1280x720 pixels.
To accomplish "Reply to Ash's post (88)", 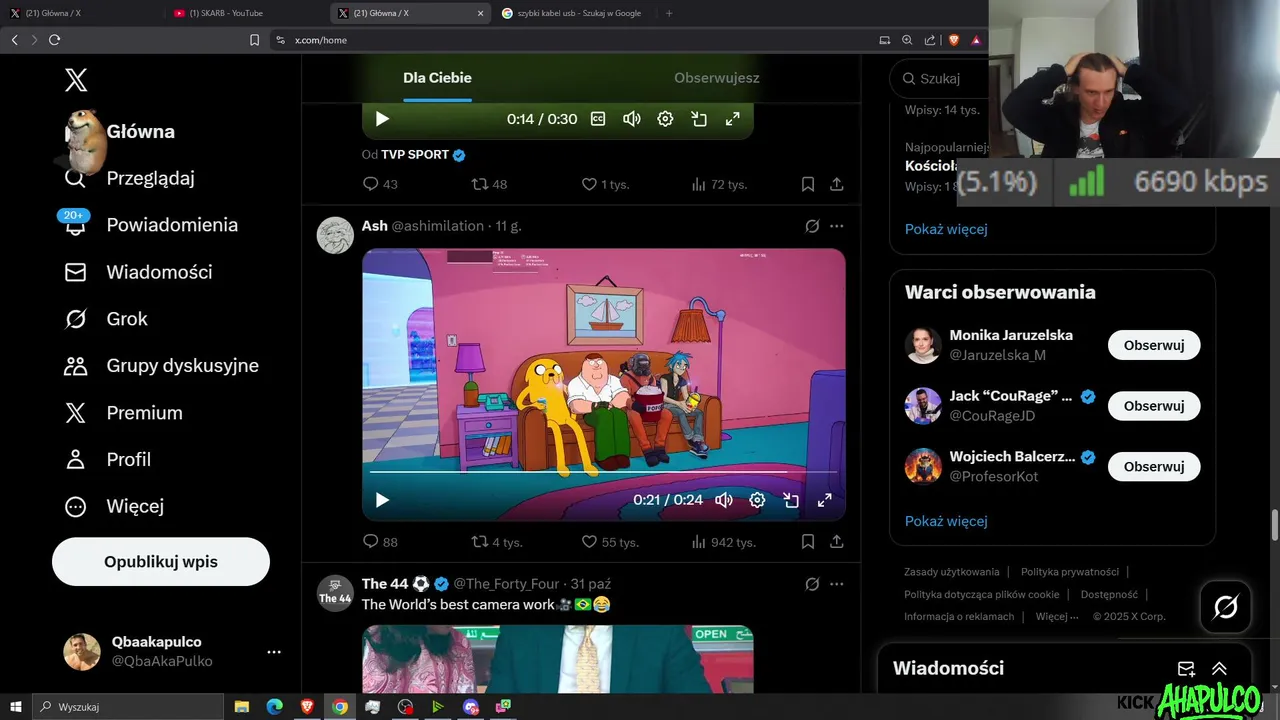I will point(380,542).
